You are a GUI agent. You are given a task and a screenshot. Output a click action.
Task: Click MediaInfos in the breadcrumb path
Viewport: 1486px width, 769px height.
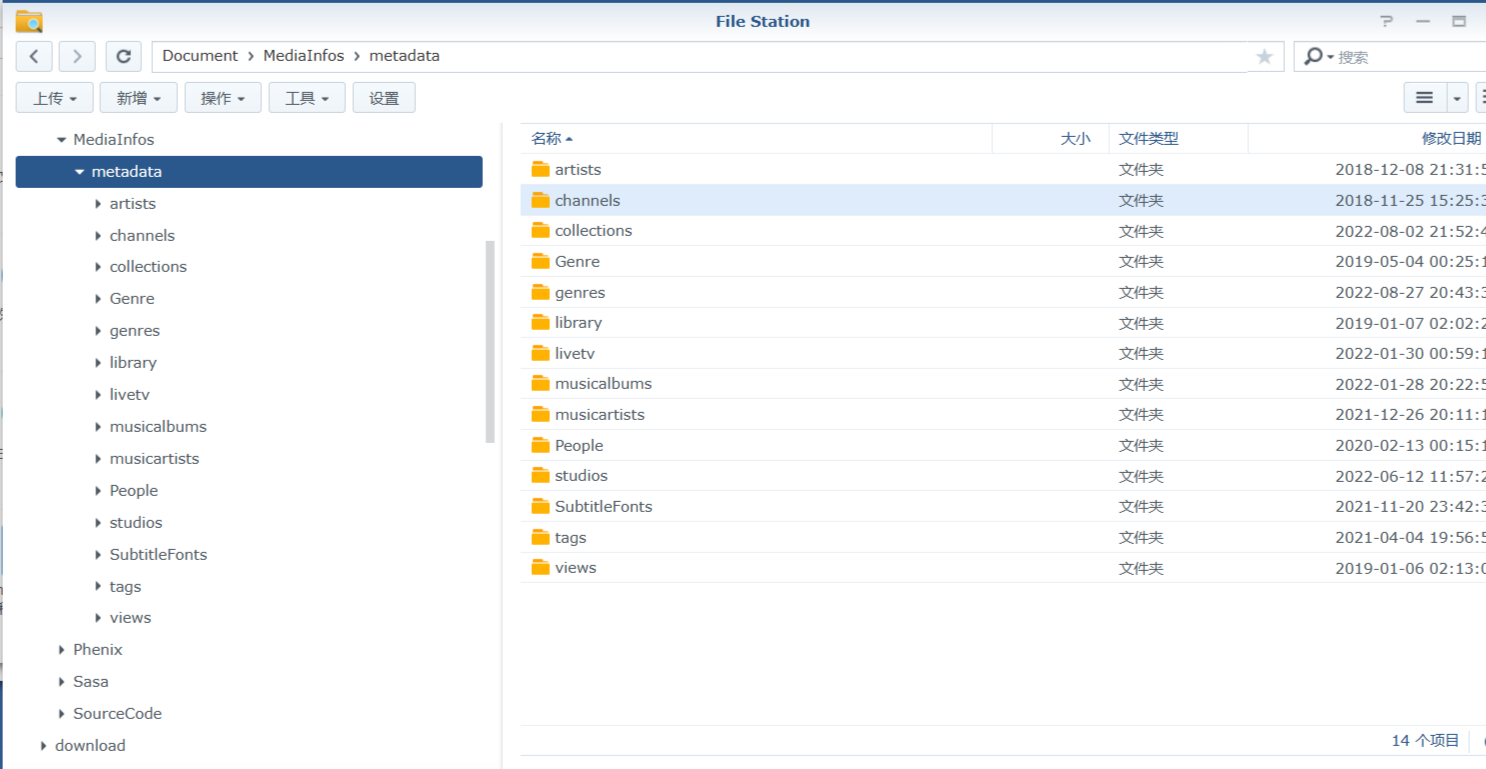click(303, 56)
